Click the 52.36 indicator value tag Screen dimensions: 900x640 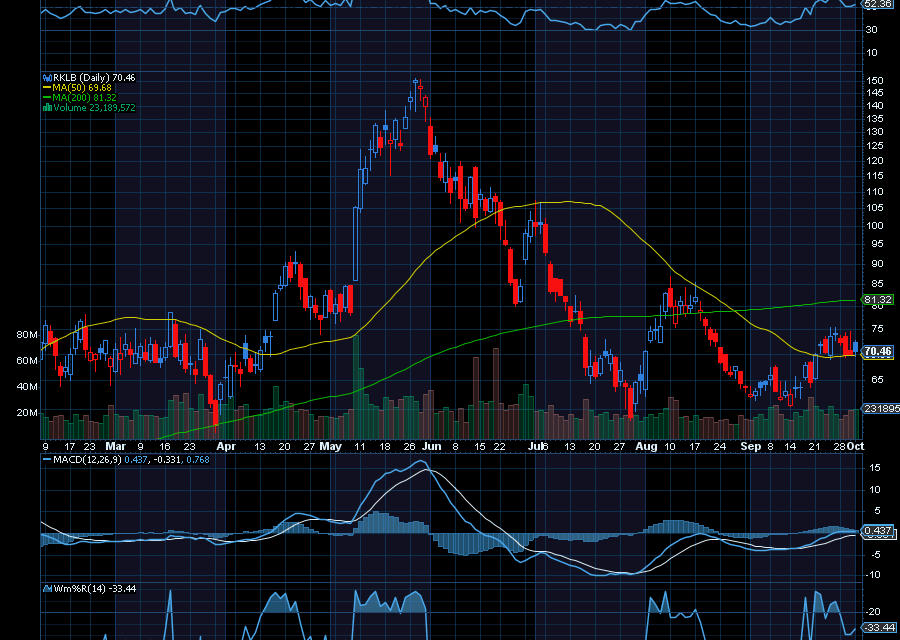[x=879, y=4]
